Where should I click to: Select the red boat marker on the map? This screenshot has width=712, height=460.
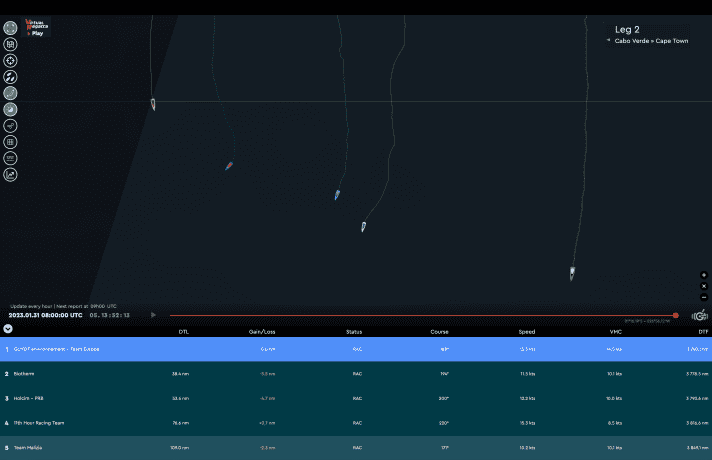click(x=229, y=166)
